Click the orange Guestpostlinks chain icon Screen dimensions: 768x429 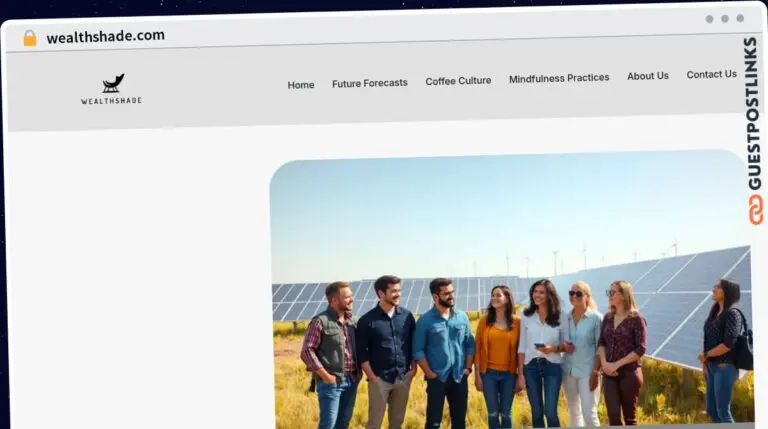click(x=755, y=209)
